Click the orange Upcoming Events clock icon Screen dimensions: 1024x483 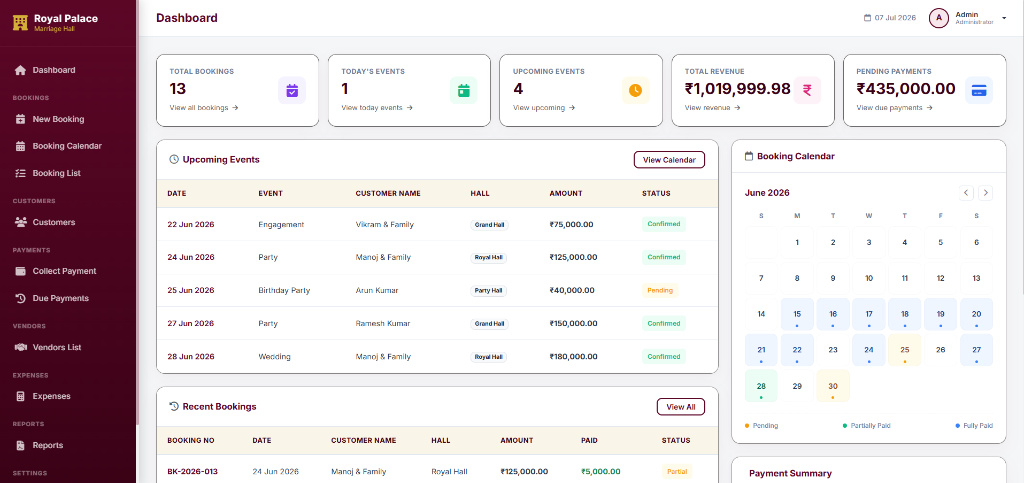(635, 90)
